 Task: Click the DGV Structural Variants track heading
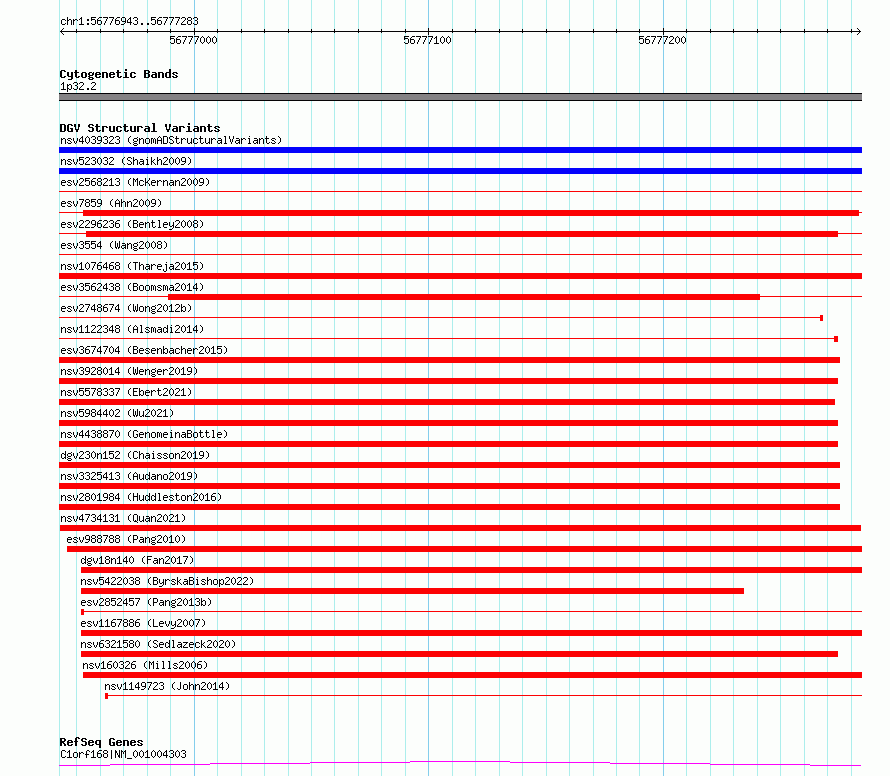click(x=140, y=128)
